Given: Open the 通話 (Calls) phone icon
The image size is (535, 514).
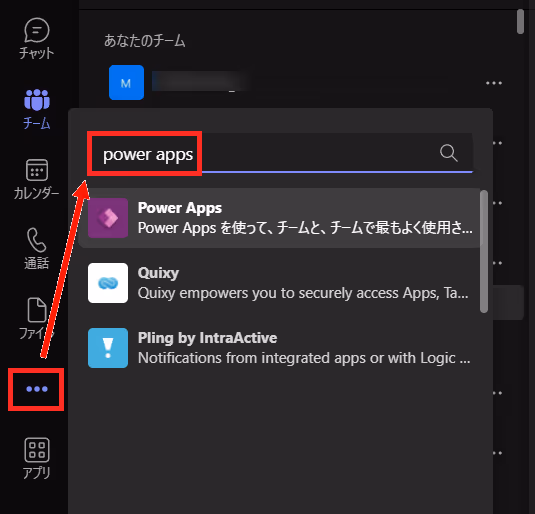Looking at the screenshot, I should [x=37, y=249].
